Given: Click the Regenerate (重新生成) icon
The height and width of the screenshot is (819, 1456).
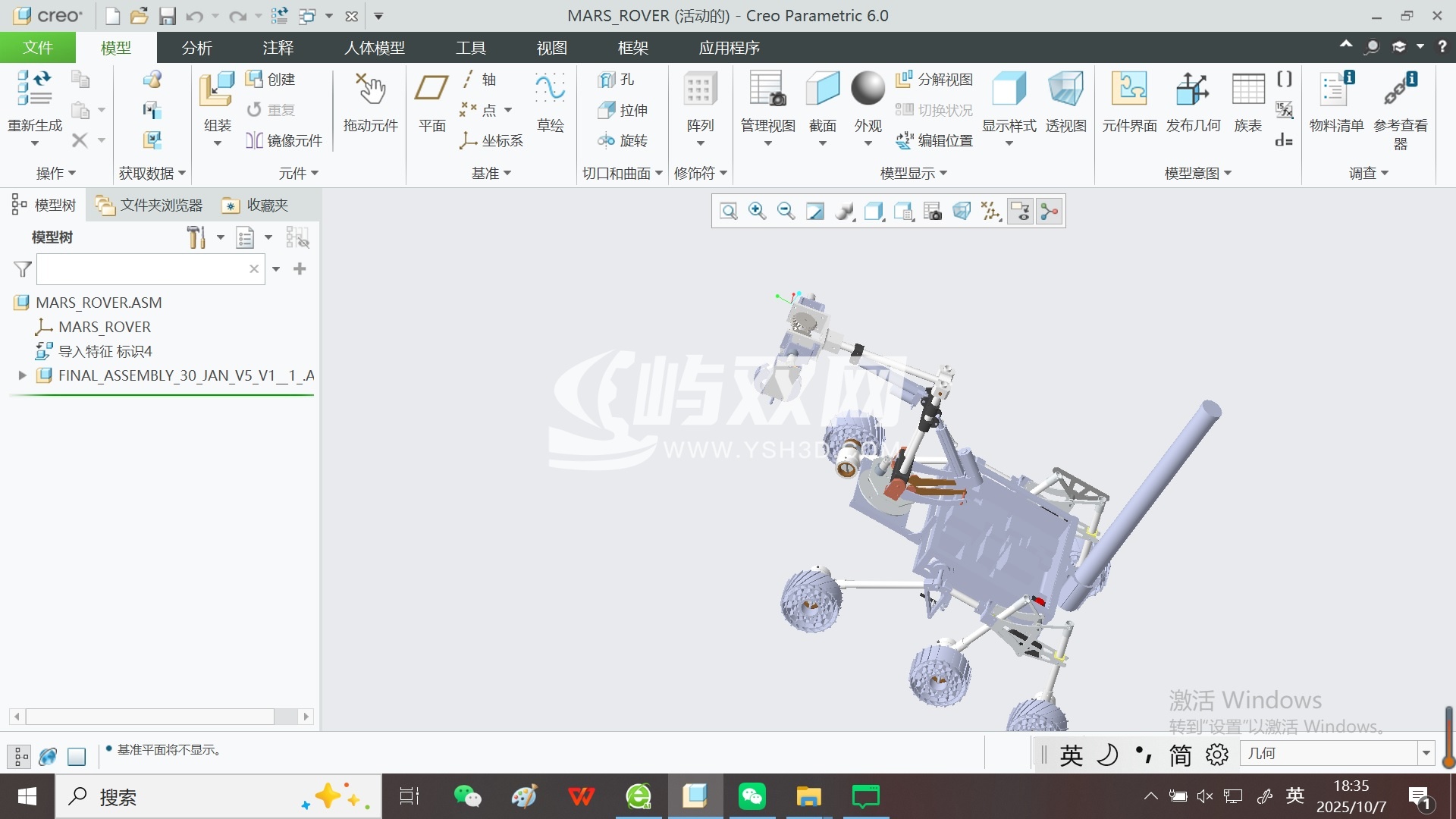Looking at the screenshot, I should 35,88.
